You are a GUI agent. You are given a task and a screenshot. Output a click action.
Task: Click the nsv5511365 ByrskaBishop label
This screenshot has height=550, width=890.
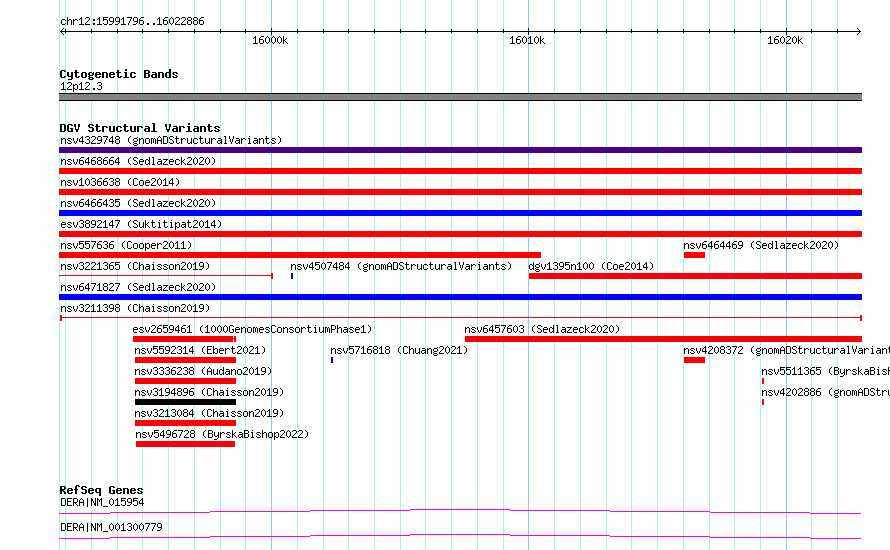(x=825, y=371)
